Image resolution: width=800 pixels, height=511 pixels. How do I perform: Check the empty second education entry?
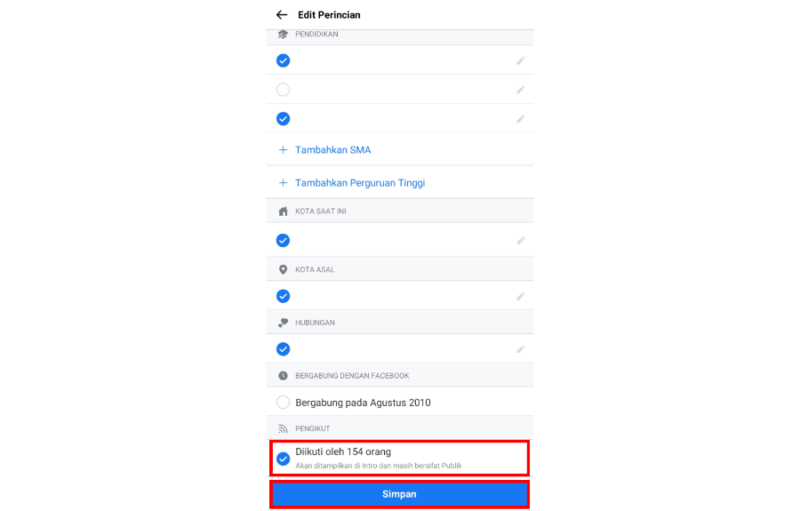[x=283, y=90]
